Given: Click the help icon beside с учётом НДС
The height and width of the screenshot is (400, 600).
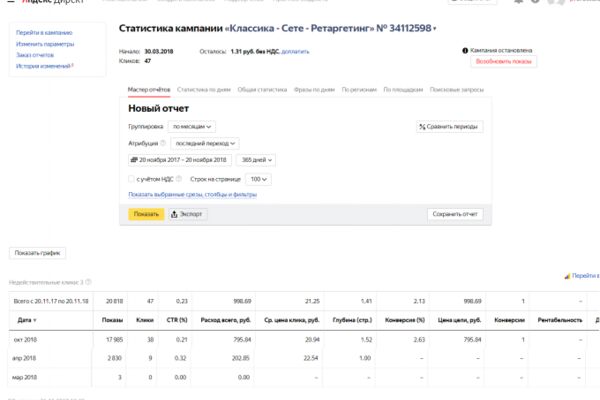Looking at the screenshot, I should (x=179, y=179).
